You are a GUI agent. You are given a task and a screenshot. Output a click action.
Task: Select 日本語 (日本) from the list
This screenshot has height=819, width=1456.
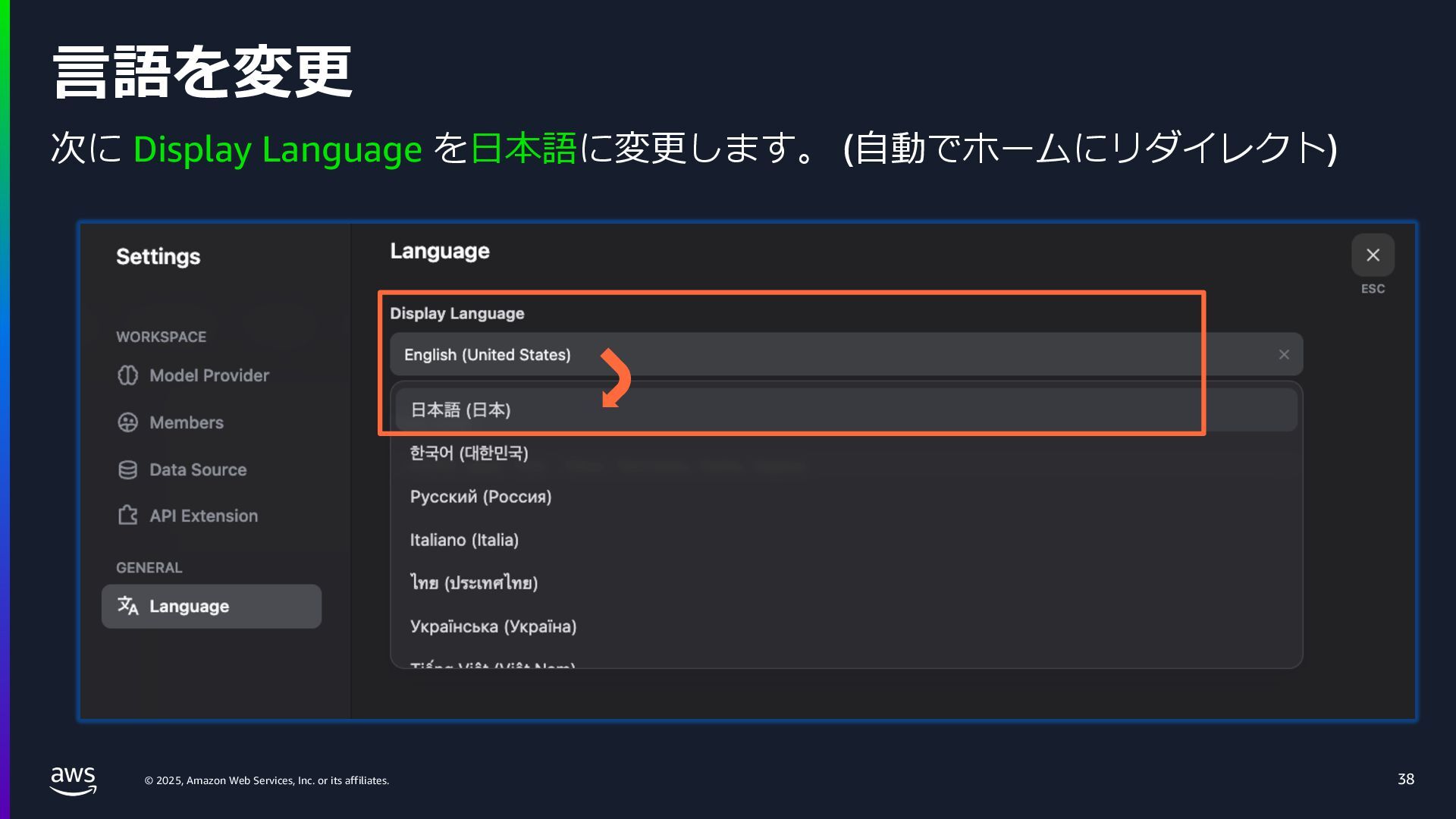(x=460, y=410)
